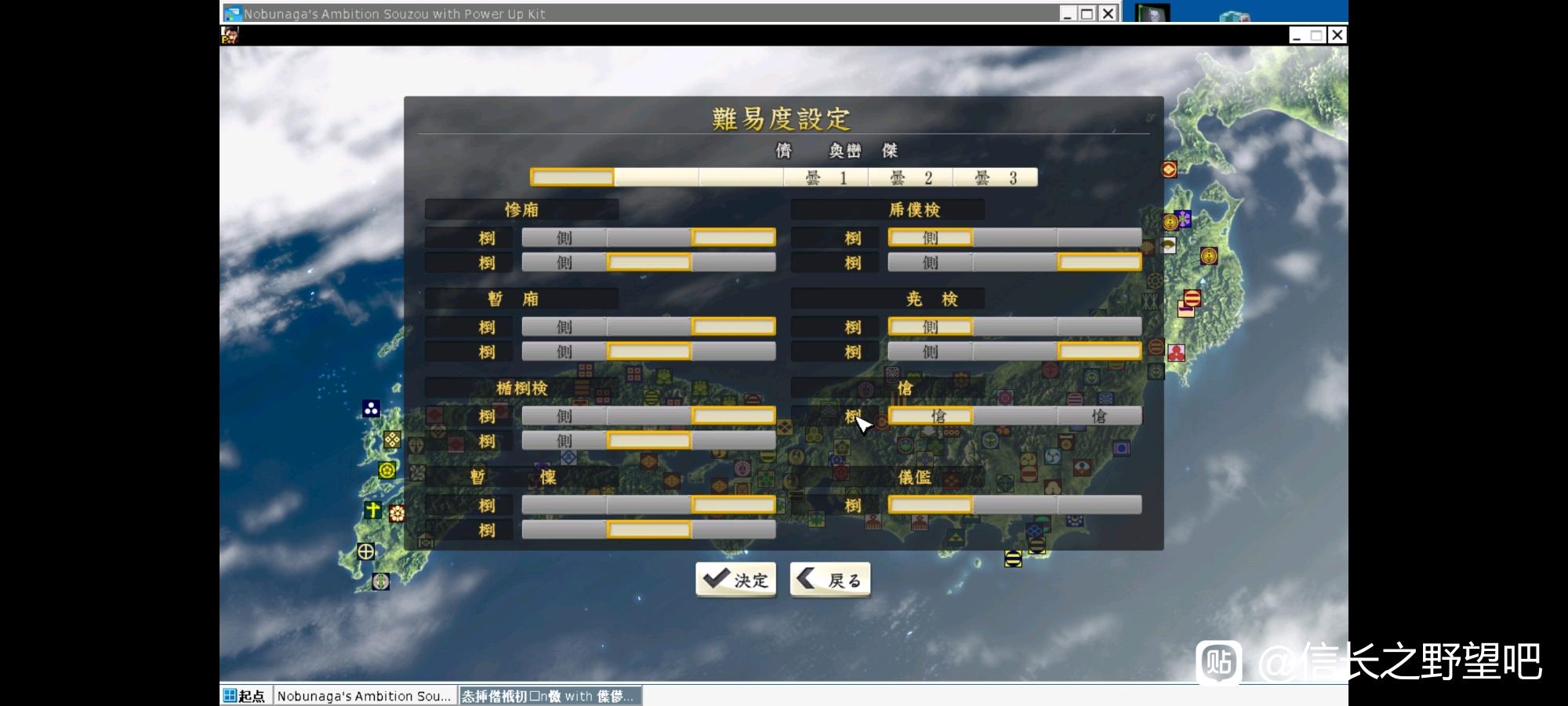Select the gold circle crest beside the purple flower
1568x706 pixels.
(x=1170, y=222)
